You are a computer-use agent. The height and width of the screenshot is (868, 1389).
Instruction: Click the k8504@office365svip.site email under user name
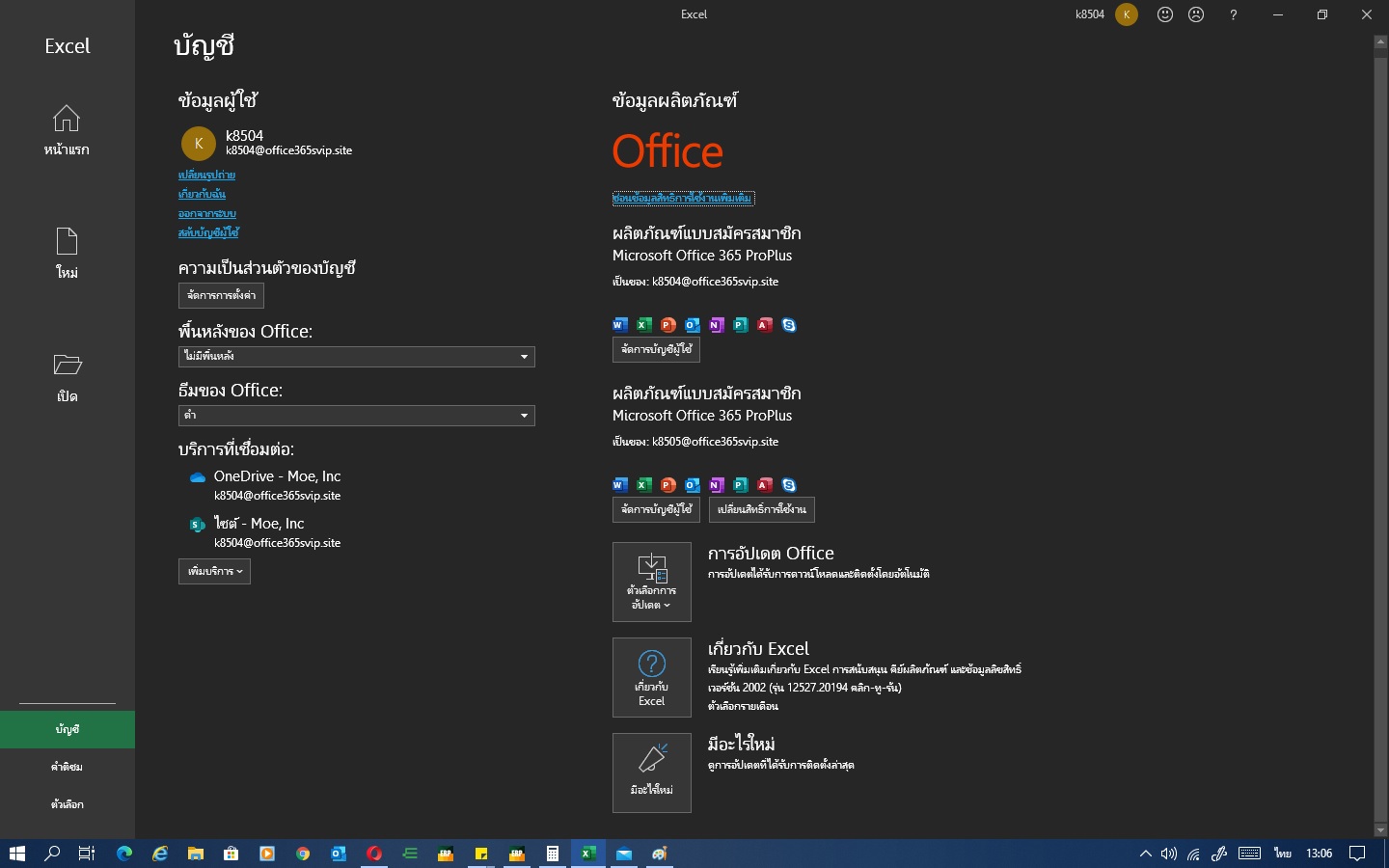tap(289, 151)
